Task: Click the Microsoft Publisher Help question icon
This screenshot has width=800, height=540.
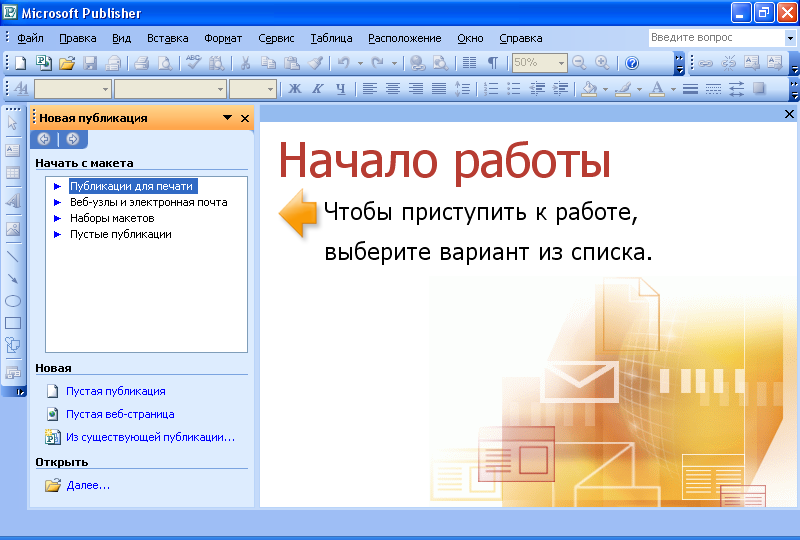Action: (631, 63)
